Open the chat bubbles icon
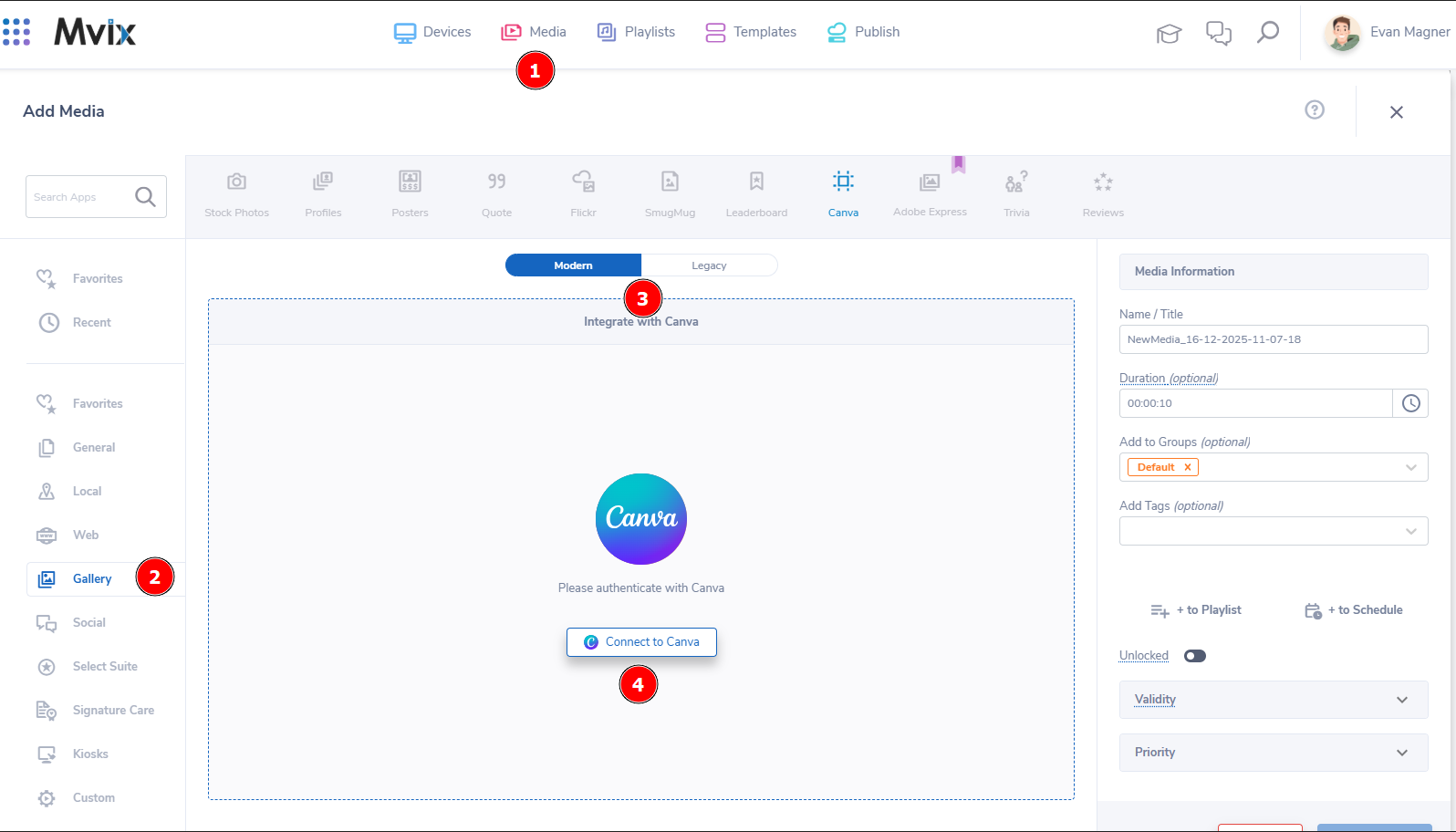This screenshot has width=1456, height=832. pyautogui.click(x=1219, y=34)
